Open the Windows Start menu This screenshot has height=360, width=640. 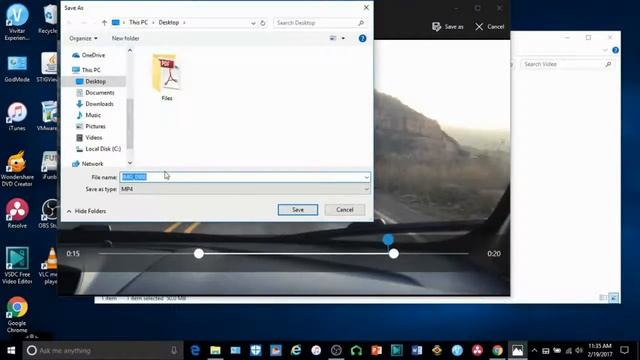11,350
